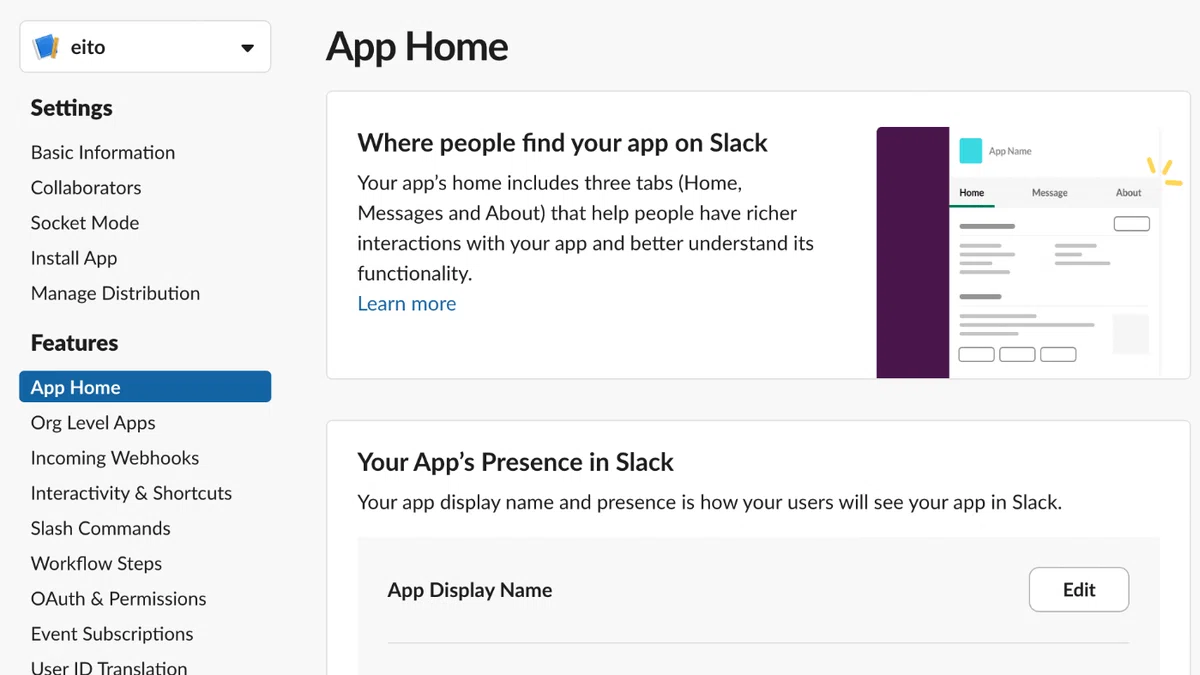
Task: Navigate to Manage Distribution
Action: click(x=115, y=293)
